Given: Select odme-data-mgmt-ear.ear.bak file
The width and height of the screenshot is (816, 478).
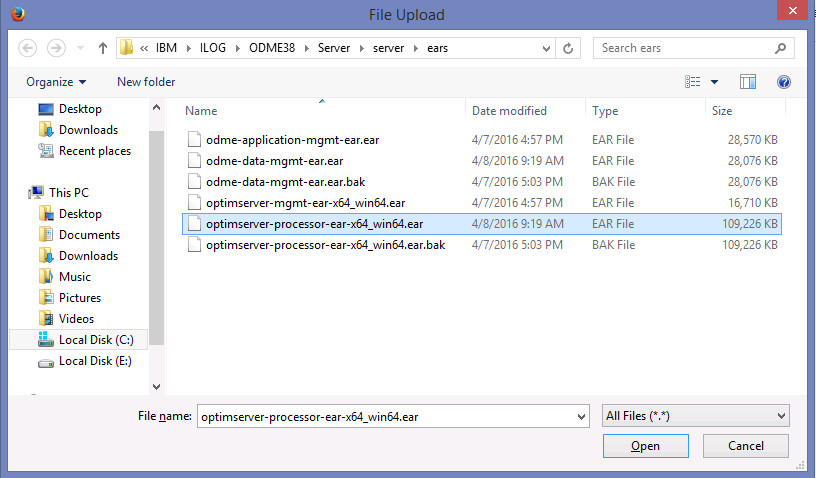Looking at the screenshot, I should coord(286,182).
